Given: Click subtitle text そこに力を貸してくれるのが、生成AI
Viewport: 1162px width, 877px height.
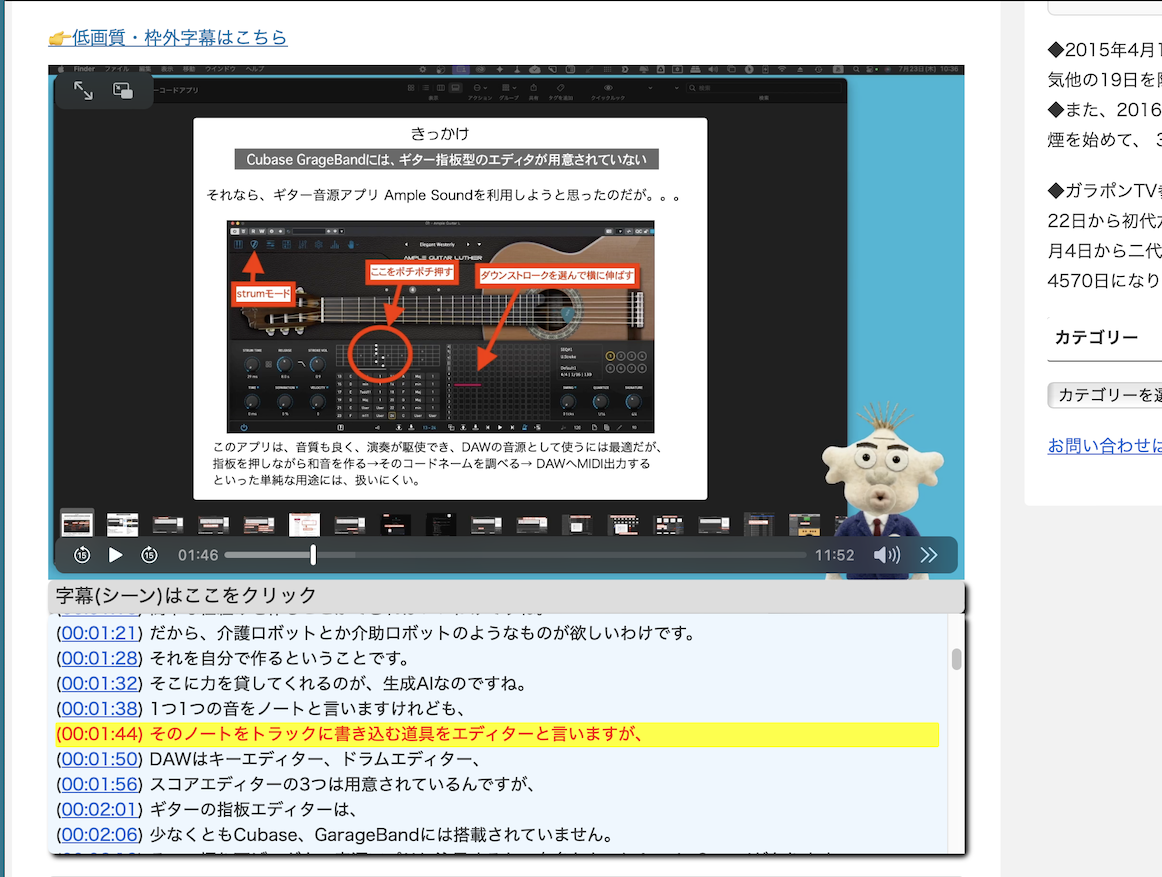Looking at the screenshot, I should [338, 684].
